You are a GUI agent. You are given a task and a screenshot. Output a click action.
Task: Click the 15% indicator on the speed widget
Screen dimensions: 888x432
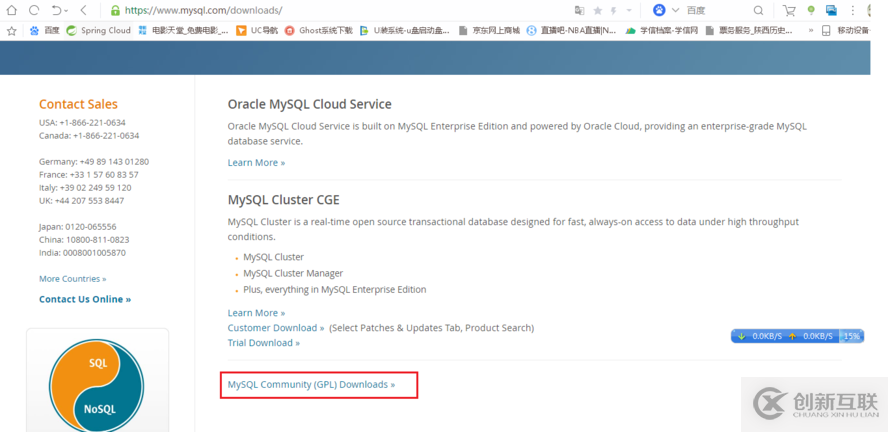(851, 336)
